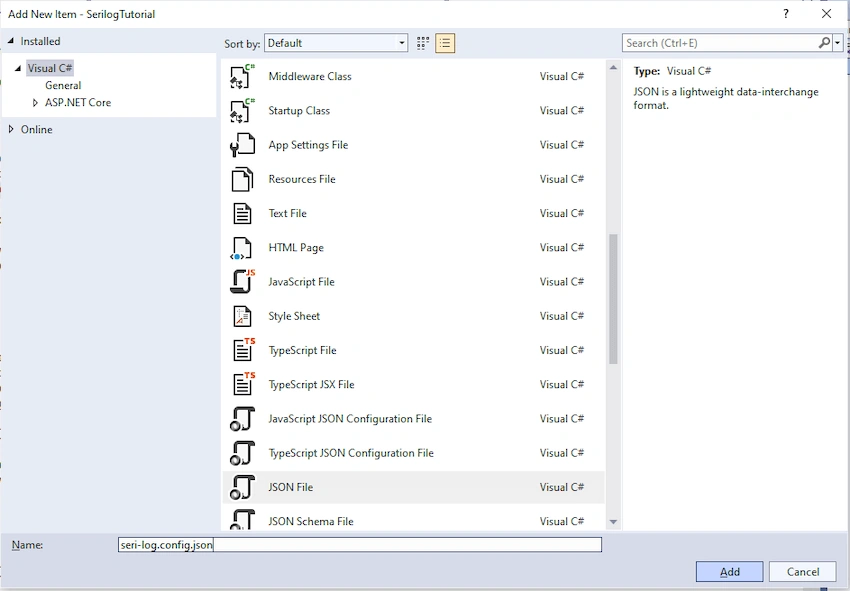850x591 pixels.
Task: Select JavaScript JSON Configuration File icon
Action: tap(242, 419)
